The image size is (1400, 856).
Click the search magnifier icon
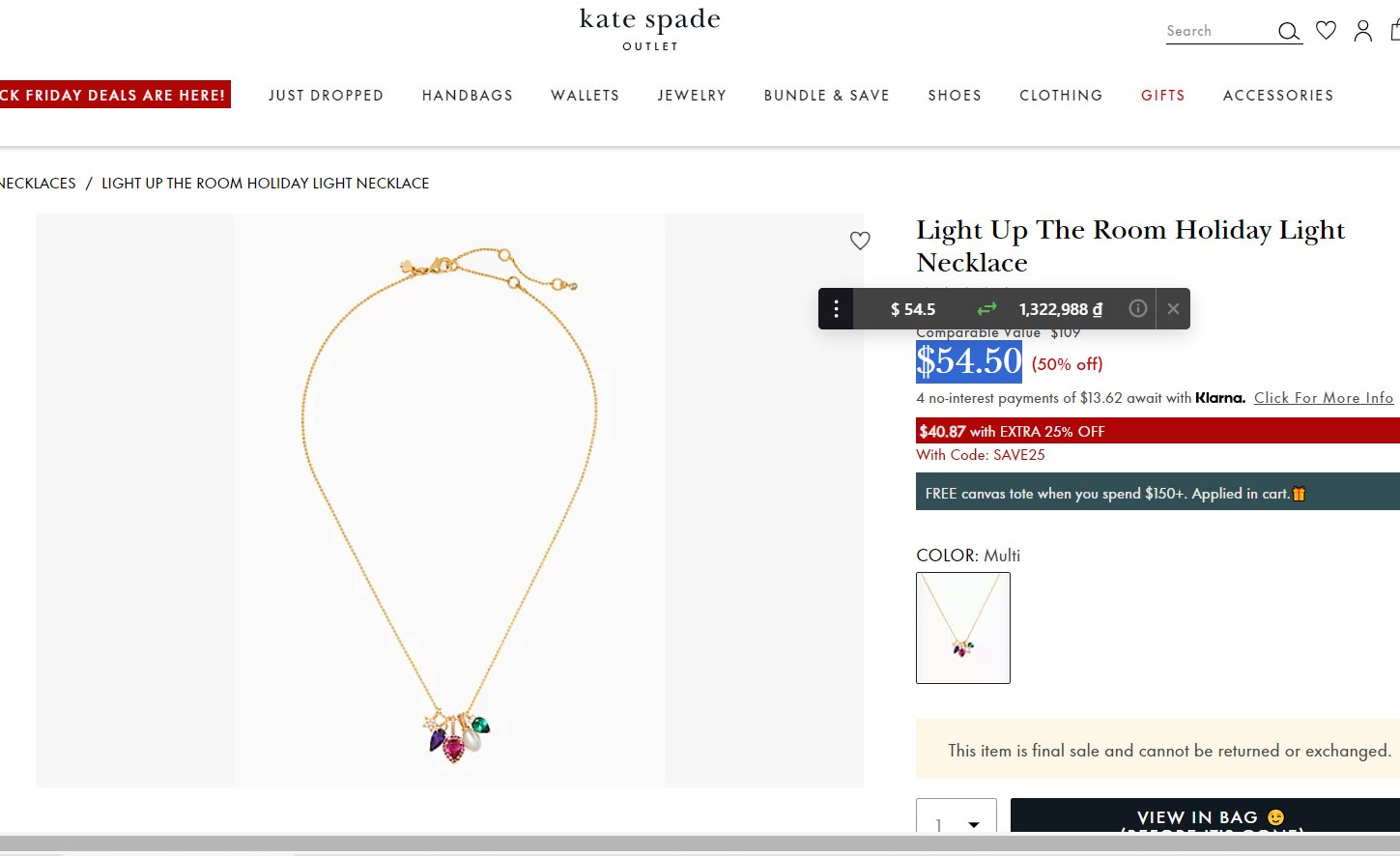tap(1289, 32)
